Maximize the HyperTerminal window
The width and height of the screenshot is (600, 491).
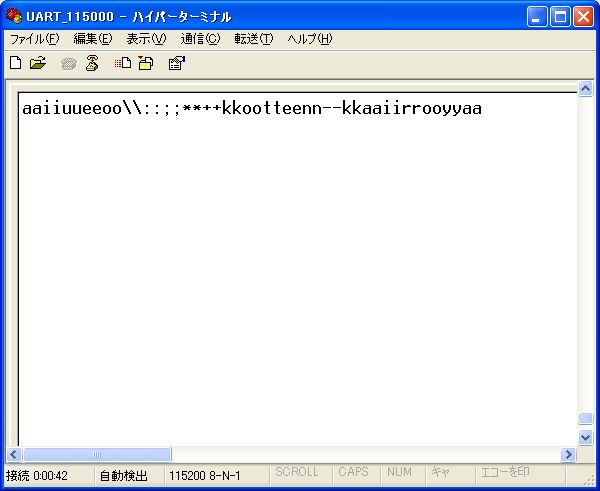560,17
